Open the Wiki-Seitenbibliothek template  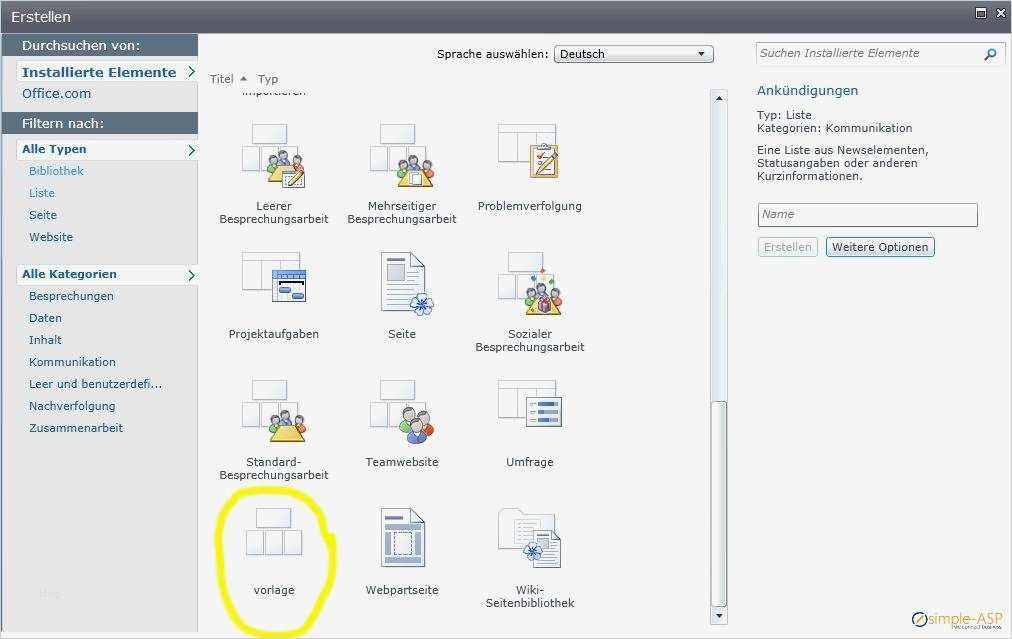pos(529,539)
